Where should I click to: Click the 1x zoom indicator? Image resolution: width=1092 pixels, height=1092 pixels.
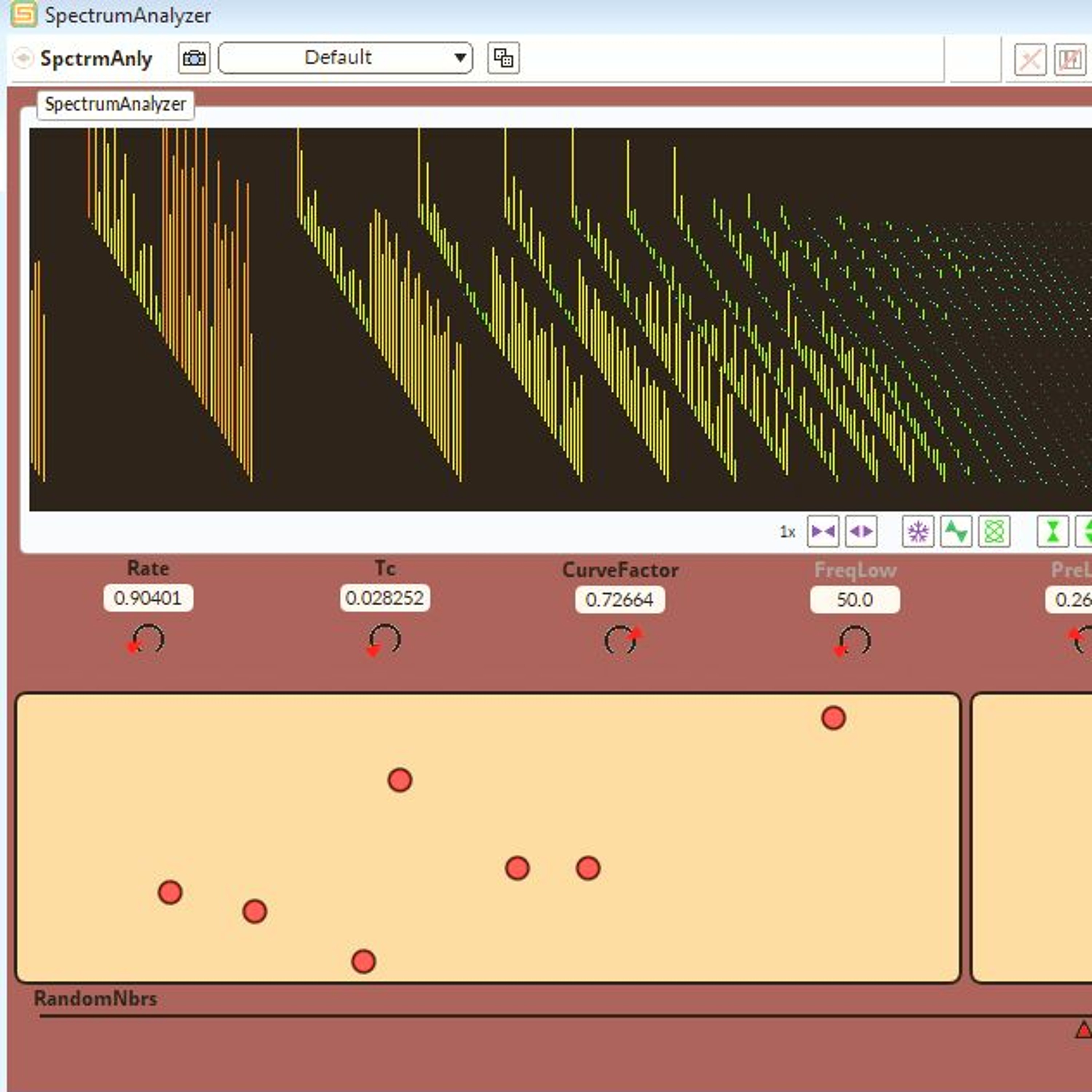point(787,532)
